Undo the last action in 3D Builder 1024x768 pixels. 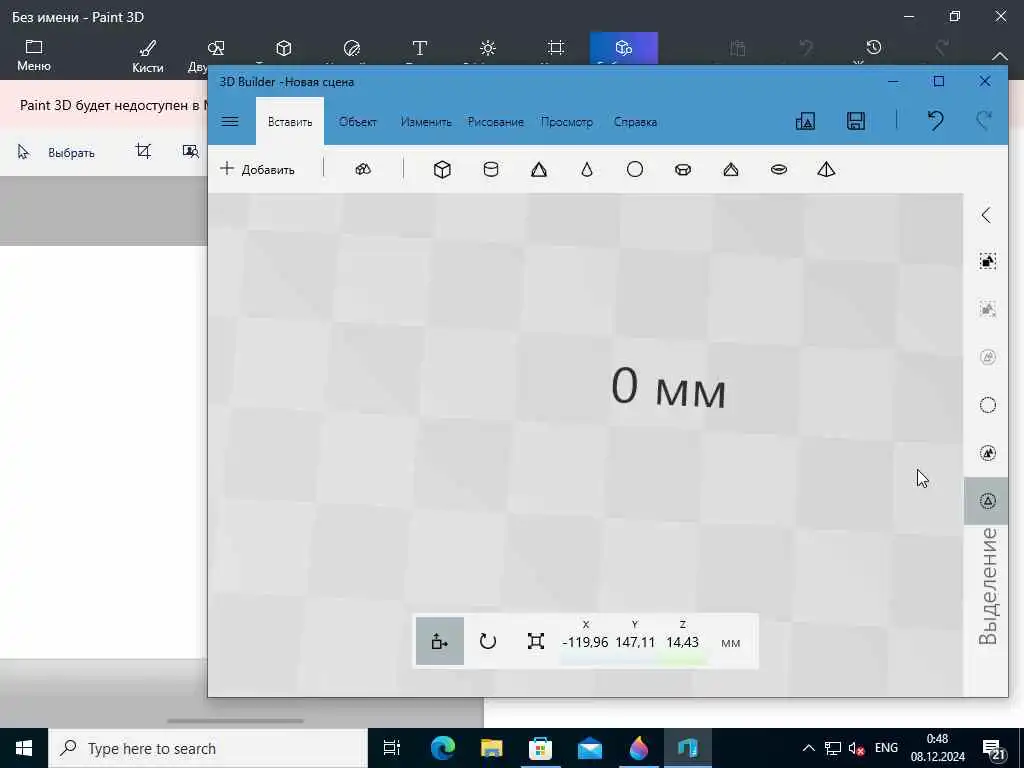click(935, 121)
